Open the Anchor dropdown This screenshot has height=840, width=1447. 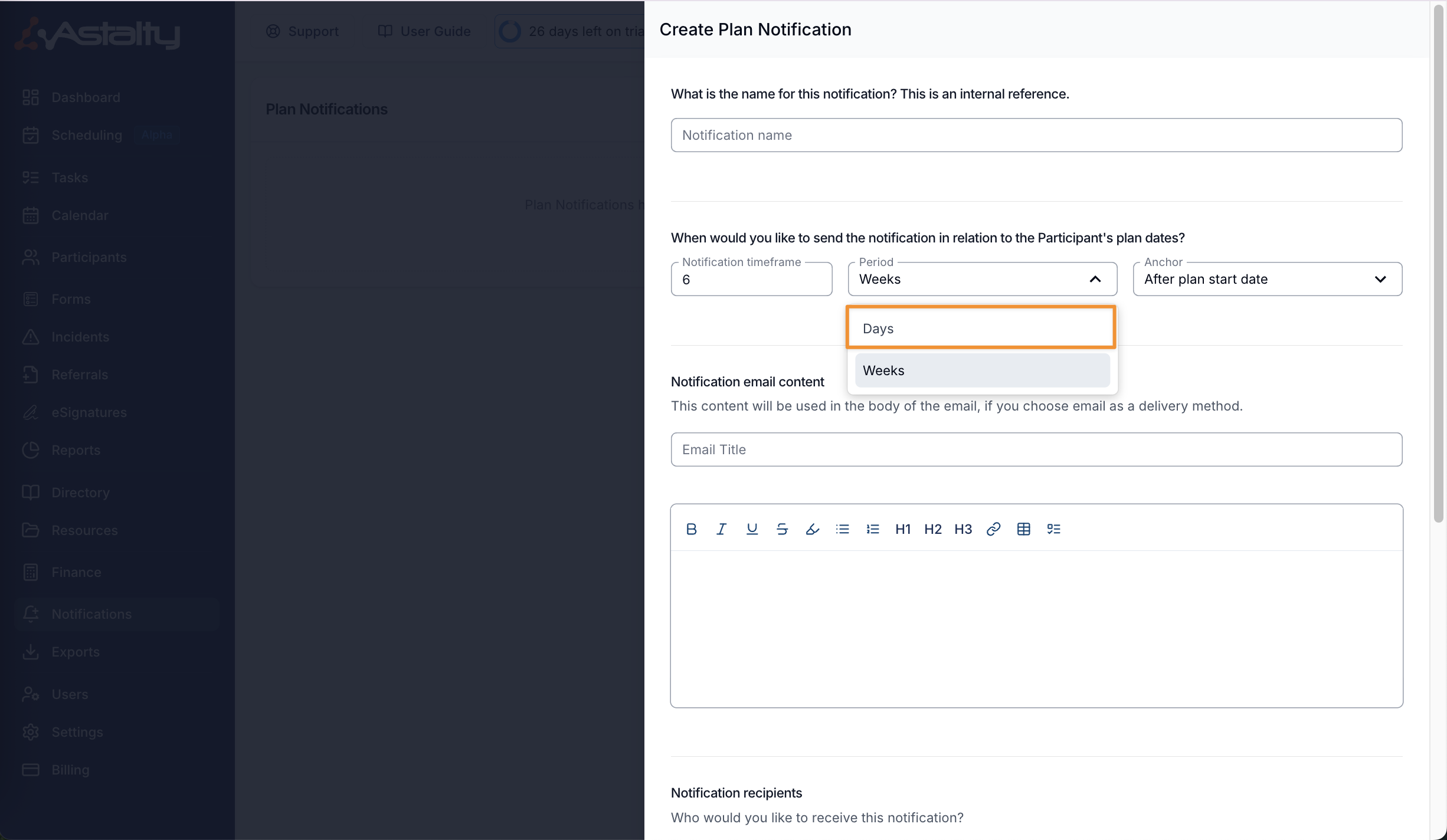[1267, 279]
